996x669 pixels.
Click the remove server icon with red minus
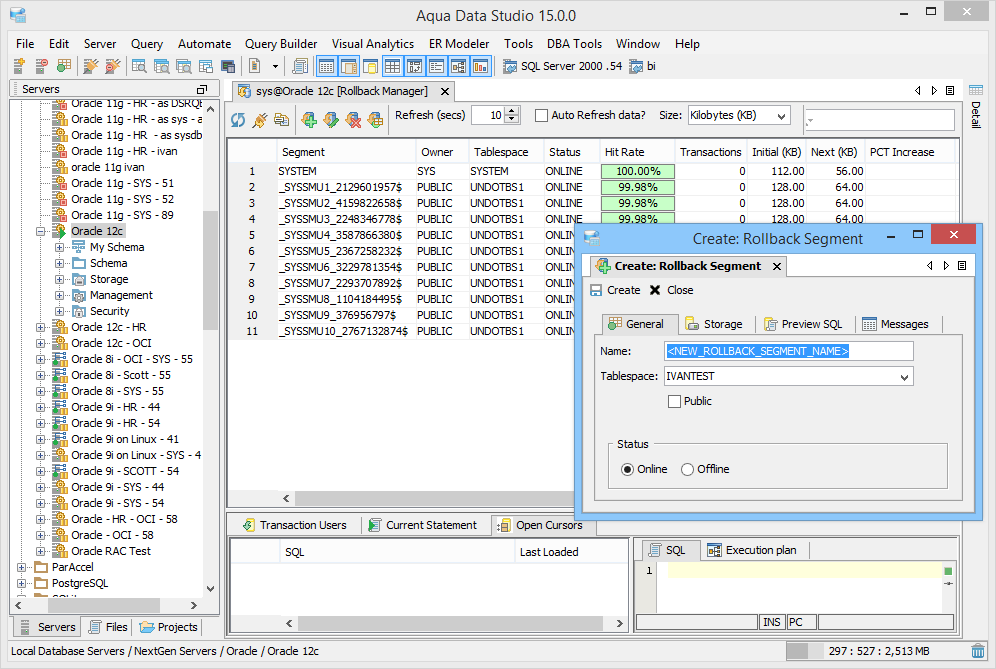point(41,66)
